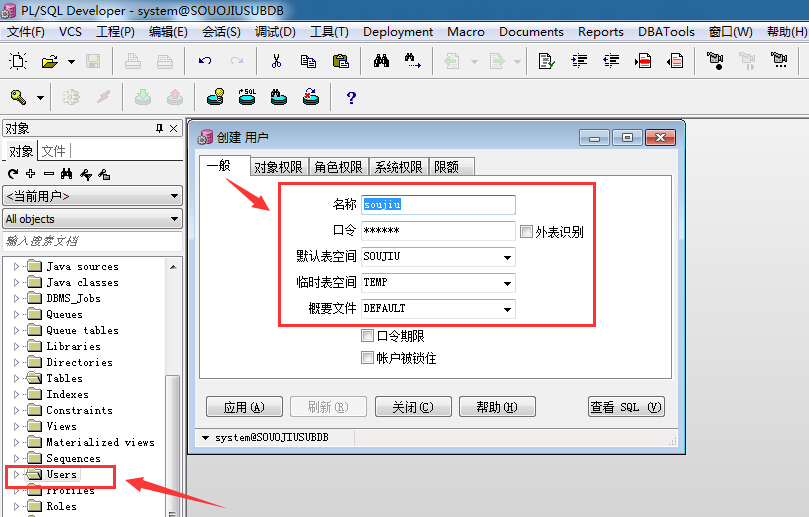Expand the Users tree node
Viewport: 809px width, 517px height.
tap(16, 474)
